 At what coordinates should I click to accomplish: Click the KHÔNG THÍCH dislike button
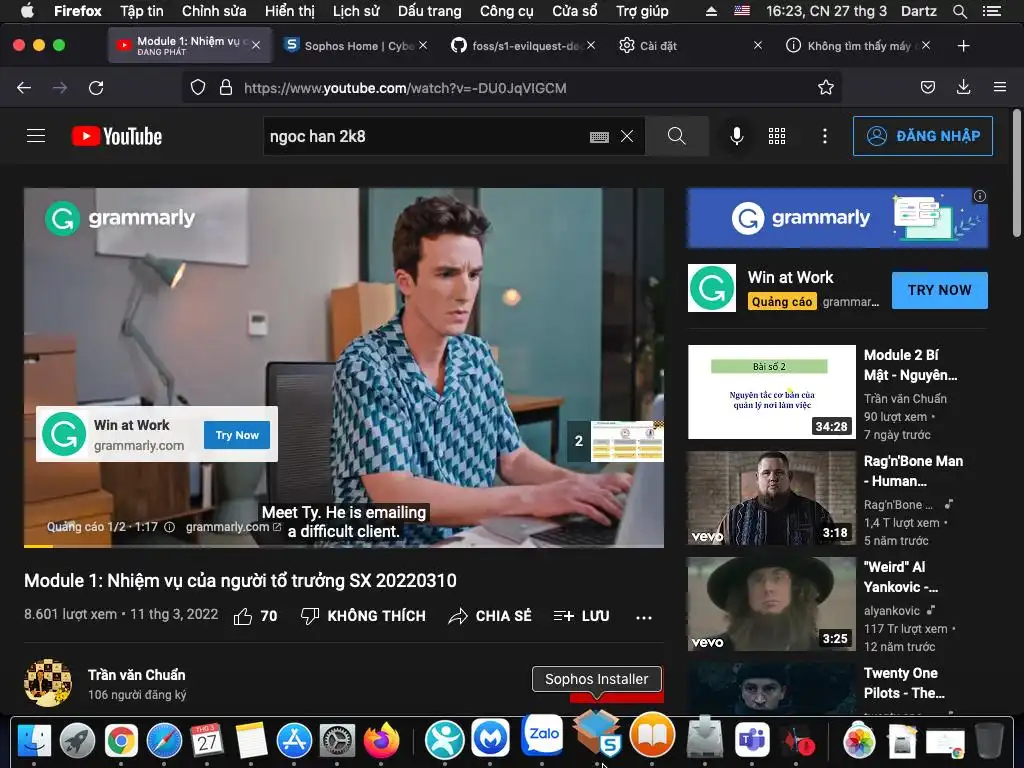pos(363,616)
